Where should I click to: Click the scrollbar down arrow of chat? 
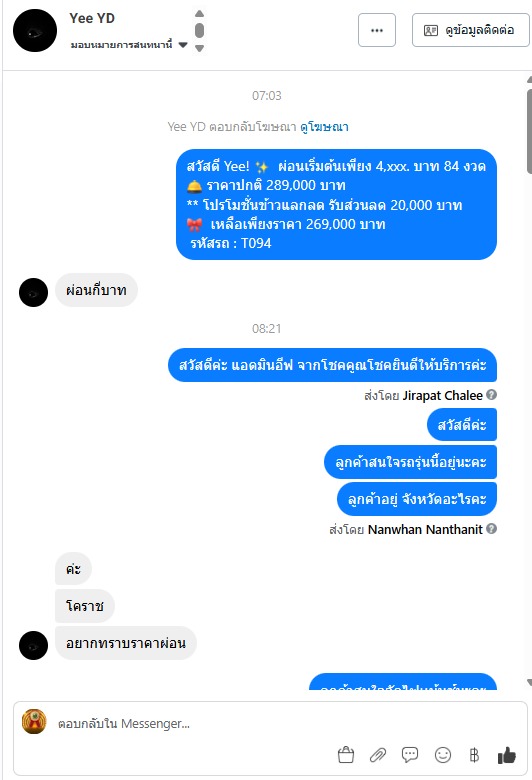click(x=530, y=682)
